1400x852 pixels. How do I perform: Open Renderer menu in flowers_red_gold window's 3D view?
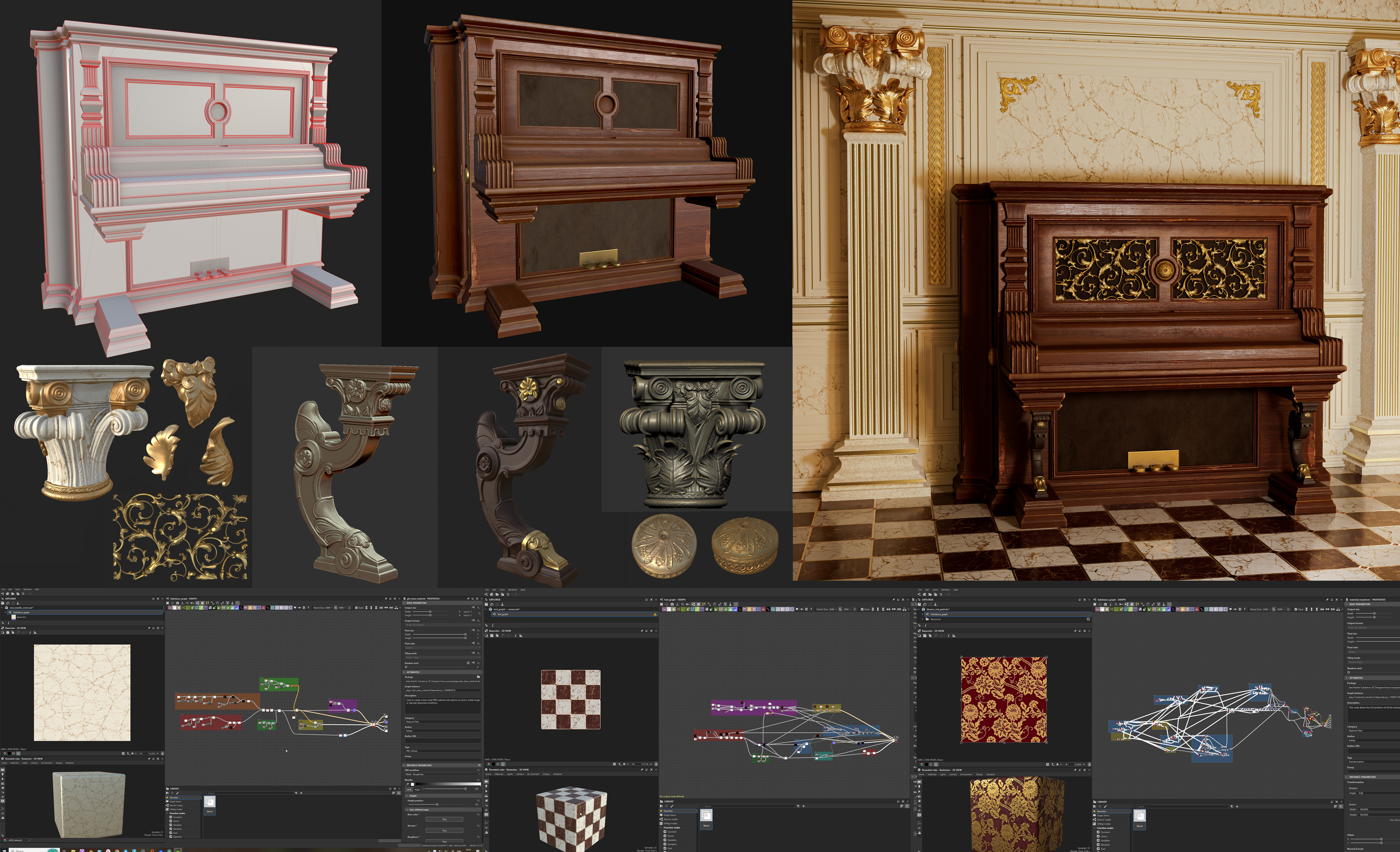pyautogui.click(x=991, y=775)
